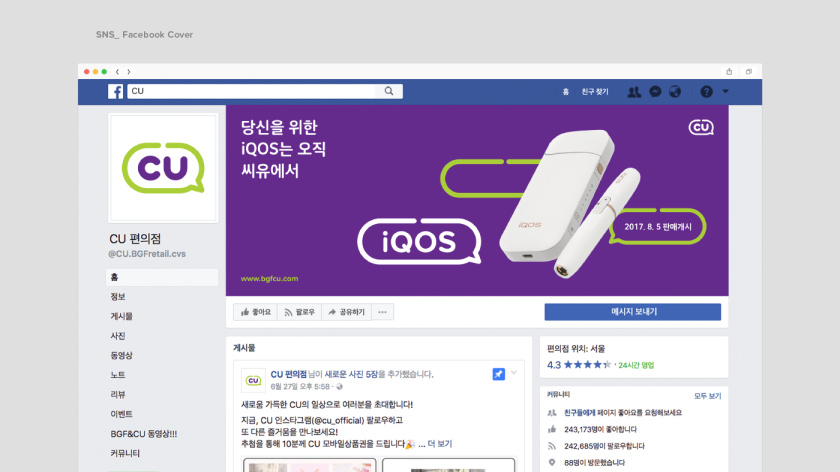Open the more options ellipsis button

pos(382,312)
